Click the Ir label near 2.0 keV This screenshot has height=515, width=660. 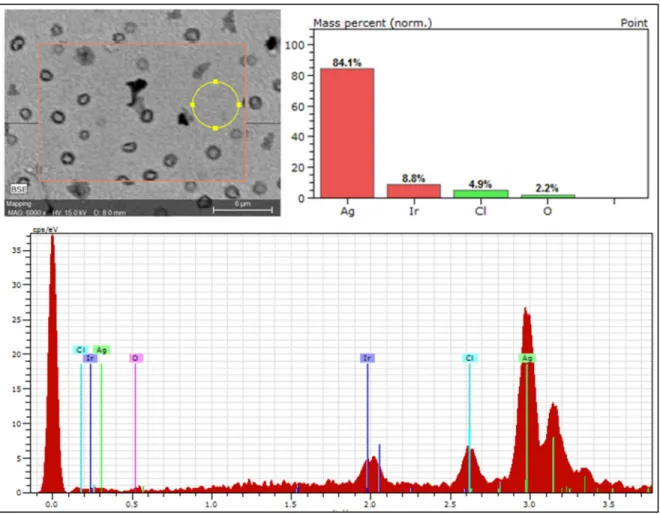coord(367,358)
